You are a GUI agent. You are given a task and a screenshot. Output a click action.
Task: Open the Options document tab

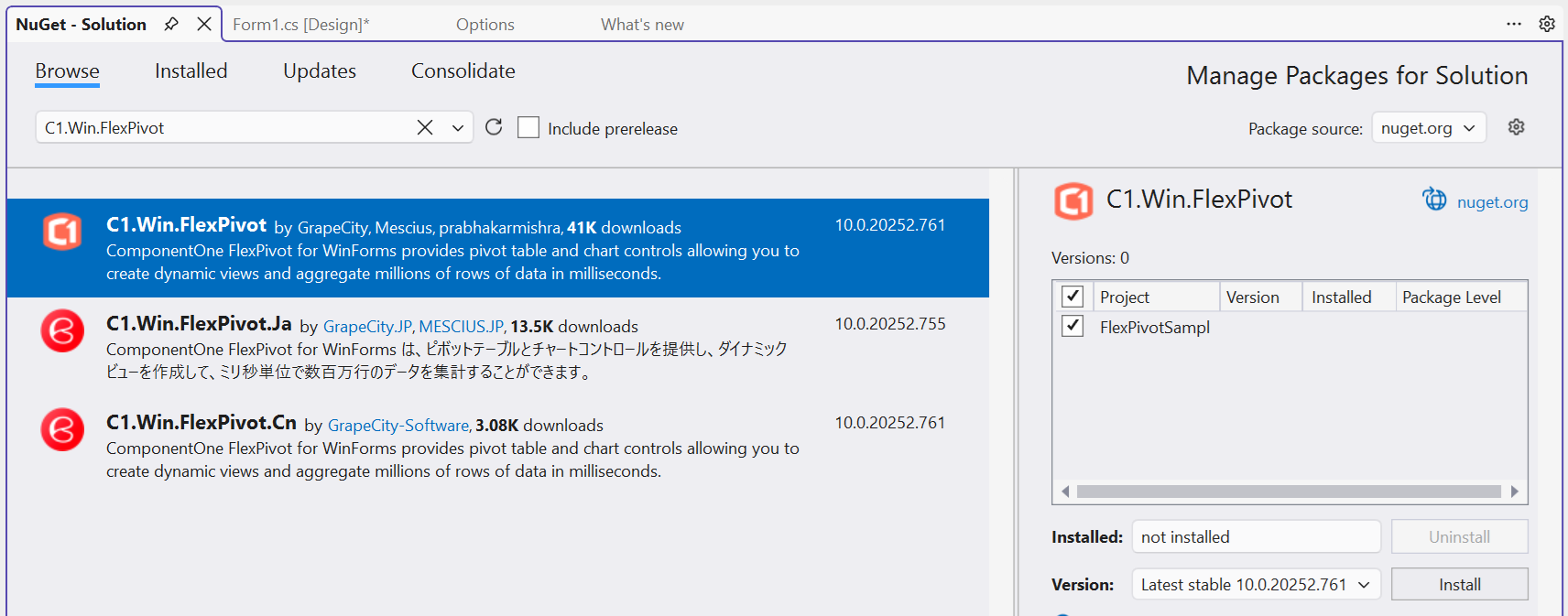485,25
